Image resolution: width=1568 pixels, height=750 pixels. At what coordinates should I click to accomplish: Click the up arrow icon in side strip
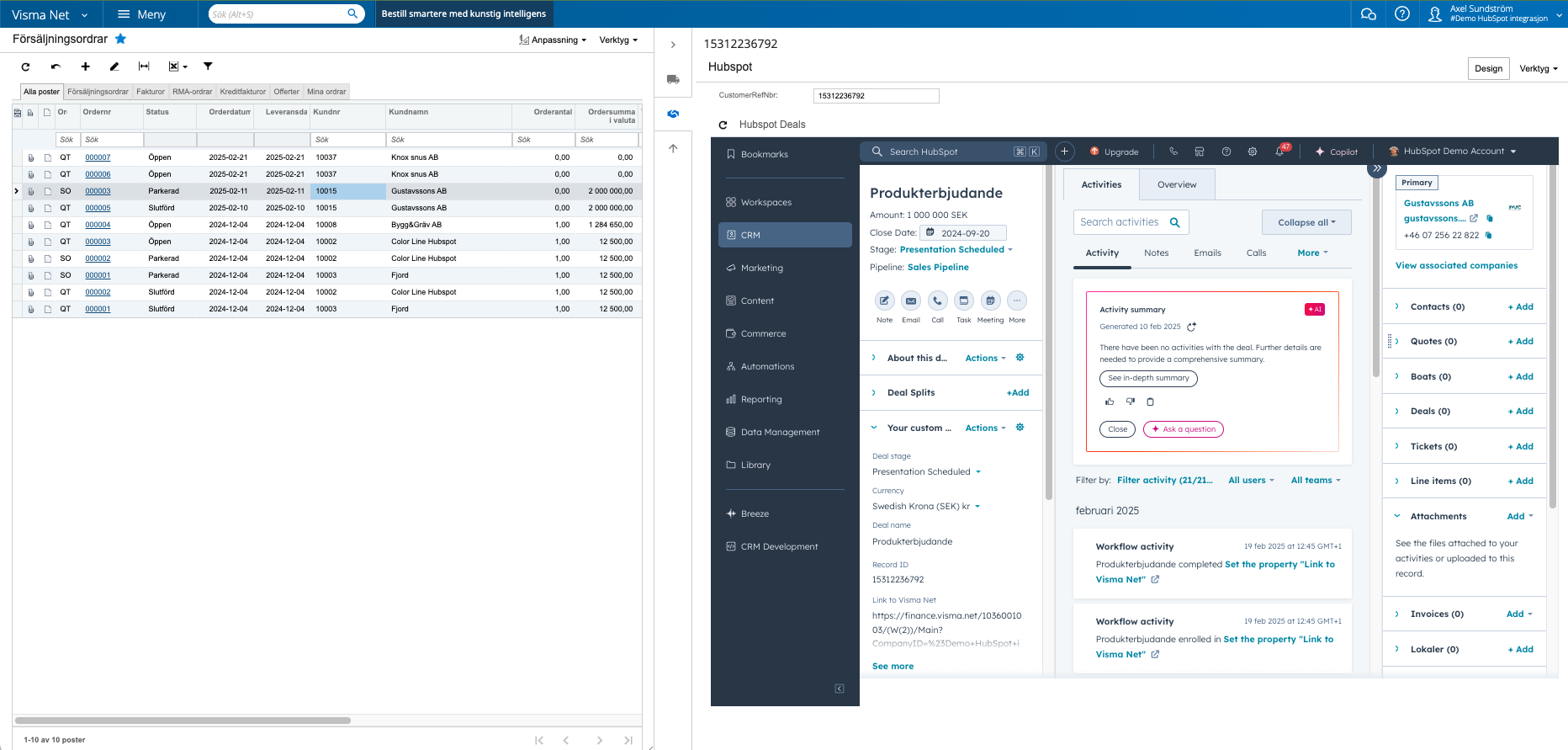(673, 148)
